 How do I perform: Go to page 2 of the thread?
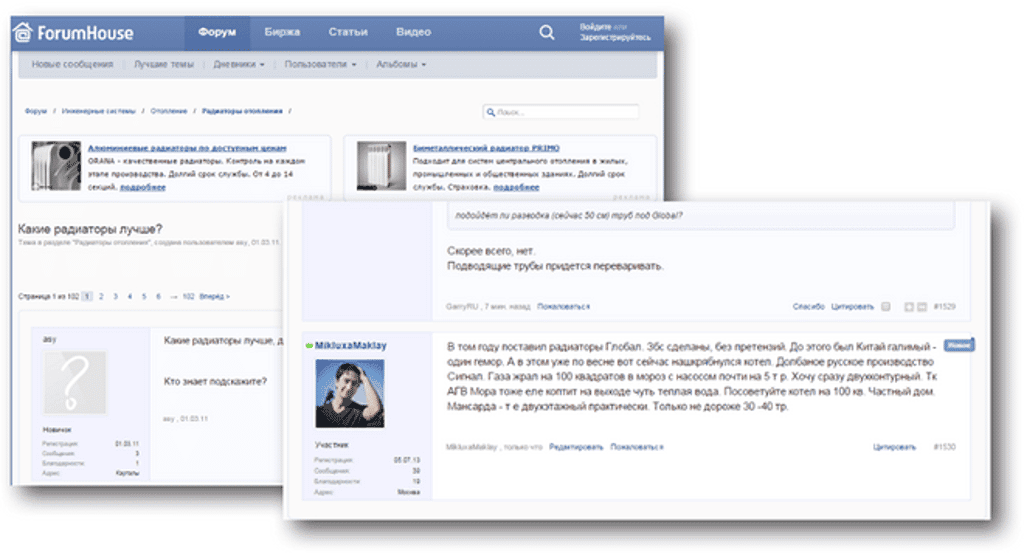(x=101, y=296)
